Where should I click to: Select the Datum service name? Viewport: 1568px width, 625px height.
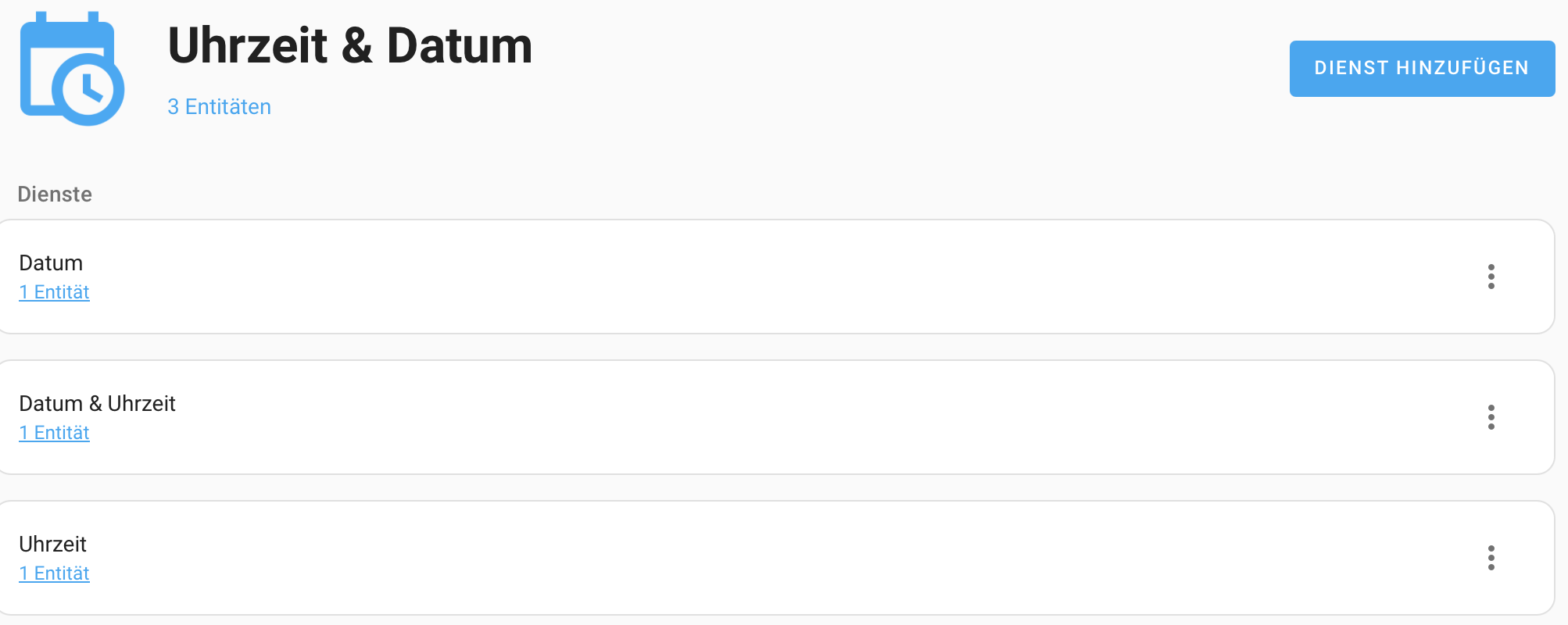click(51, 263)
